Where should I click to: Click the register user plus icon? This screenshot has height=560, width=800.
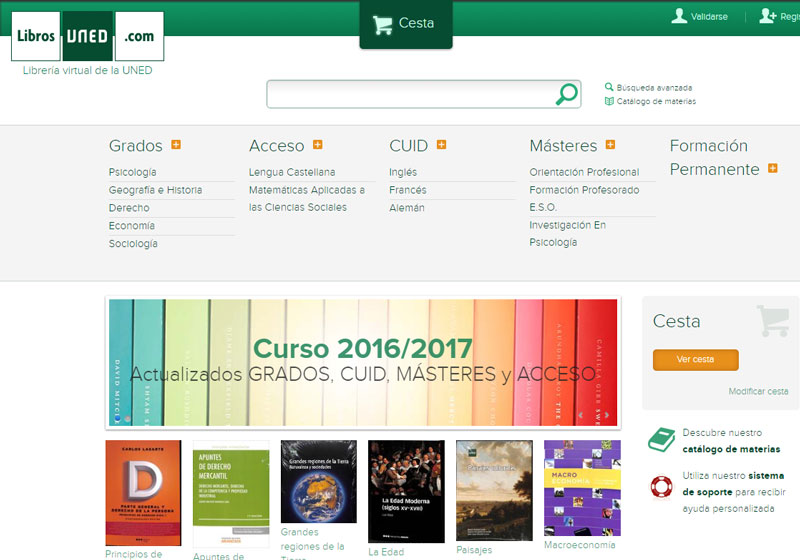pos(767,16)
